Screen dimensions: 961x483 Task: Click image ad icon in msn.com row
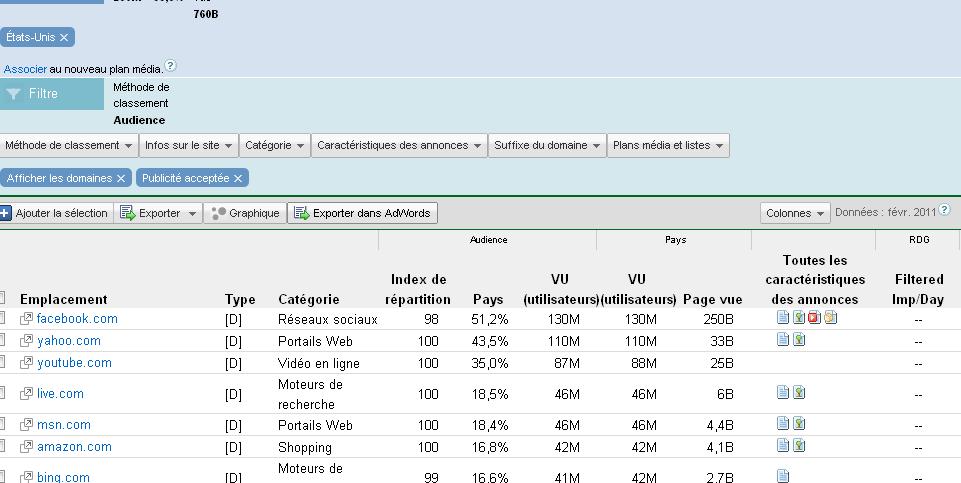tap(799, 422)
